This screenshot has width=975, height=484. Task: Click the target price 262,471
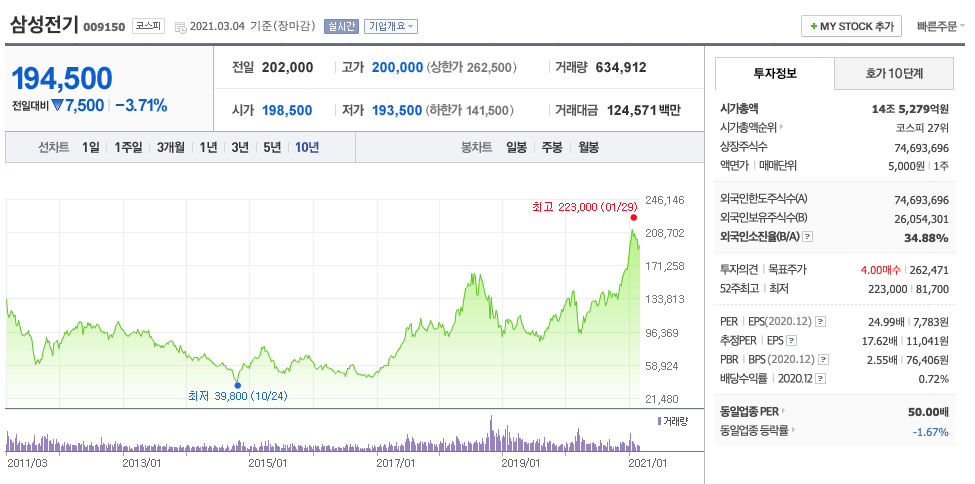[929, 270]
